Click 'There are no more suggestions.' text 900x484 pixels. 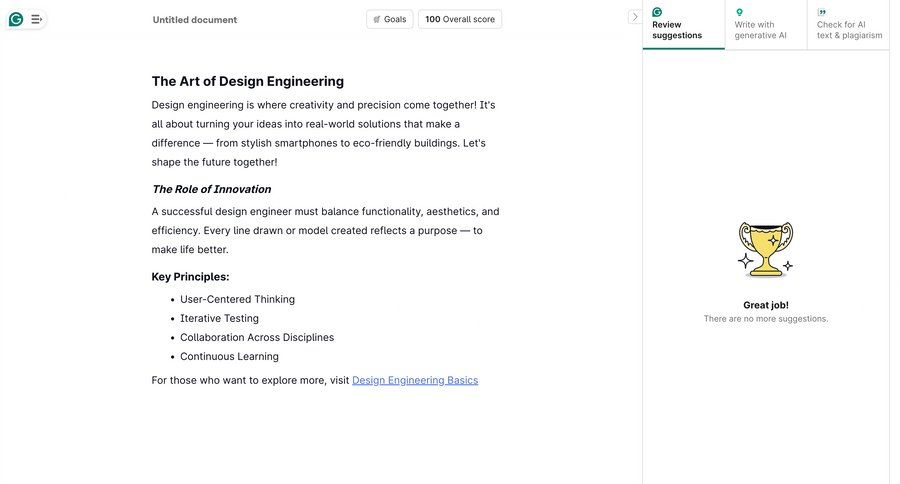coord(766,319)
